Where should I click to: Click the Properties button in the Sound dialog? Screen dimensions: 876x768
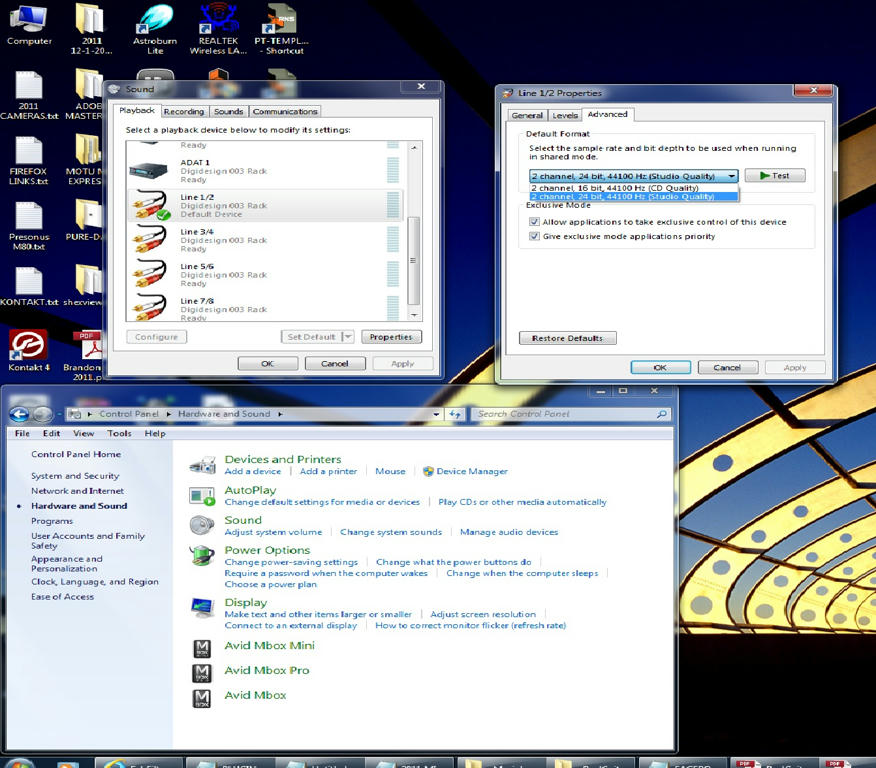(x=391, y=337)
